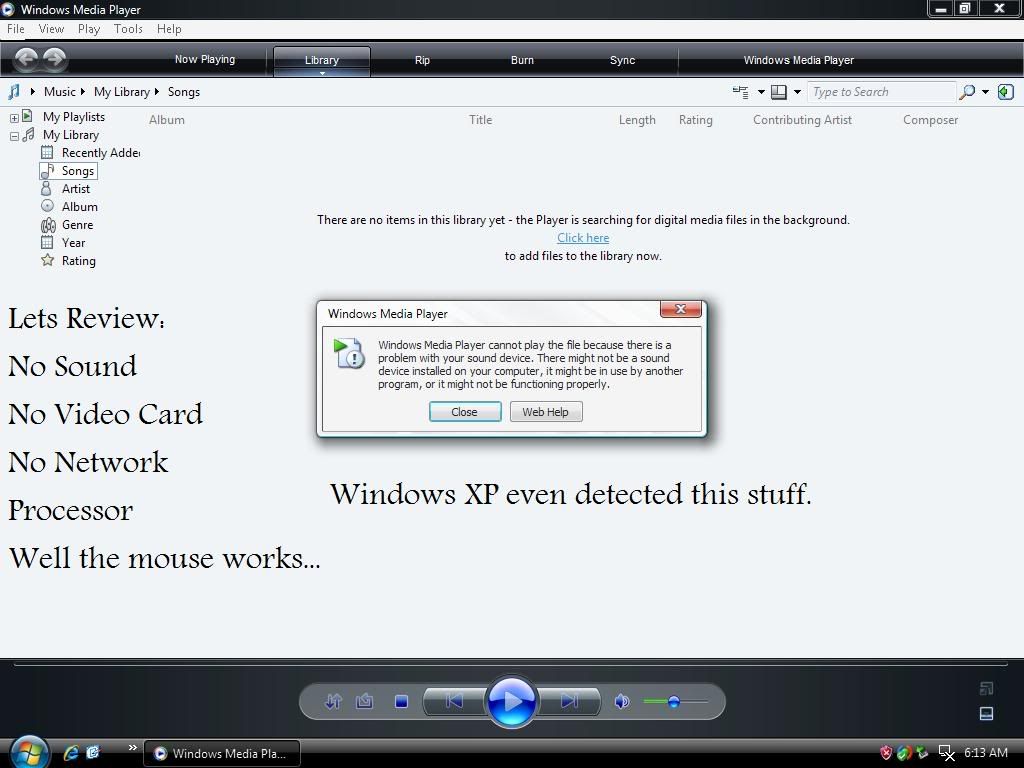Collapse the My Library tree node
The height and width of the screenshot is (768, 1024).
click(x=14, y=136)
